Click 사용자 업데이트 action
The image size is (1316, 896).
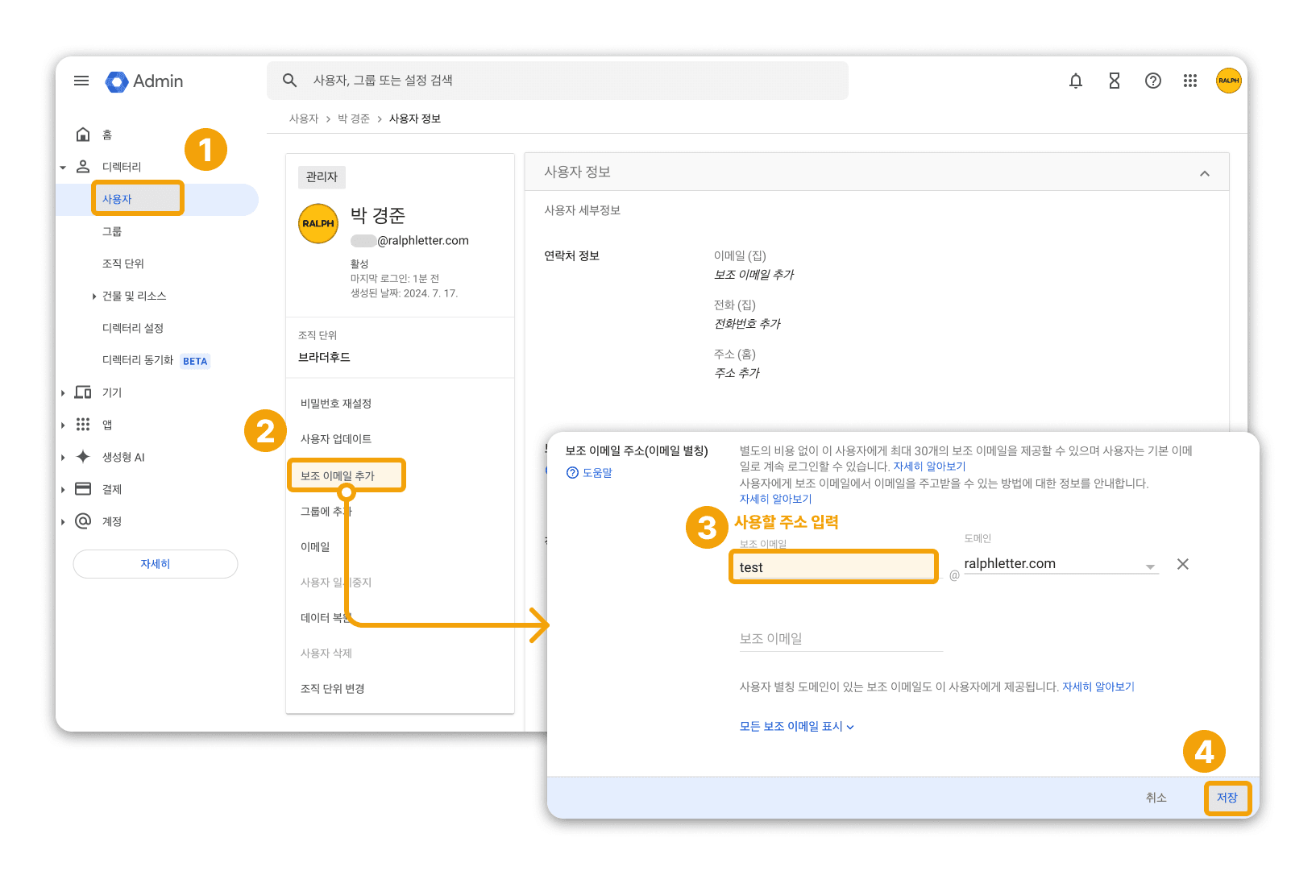[x=336, y=439]
